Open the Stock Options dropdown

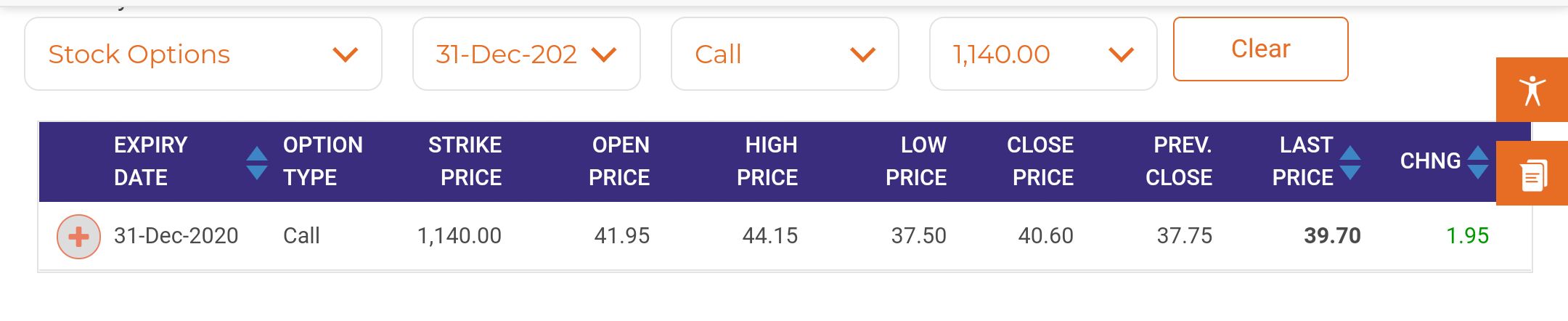[x=203, y=54]
